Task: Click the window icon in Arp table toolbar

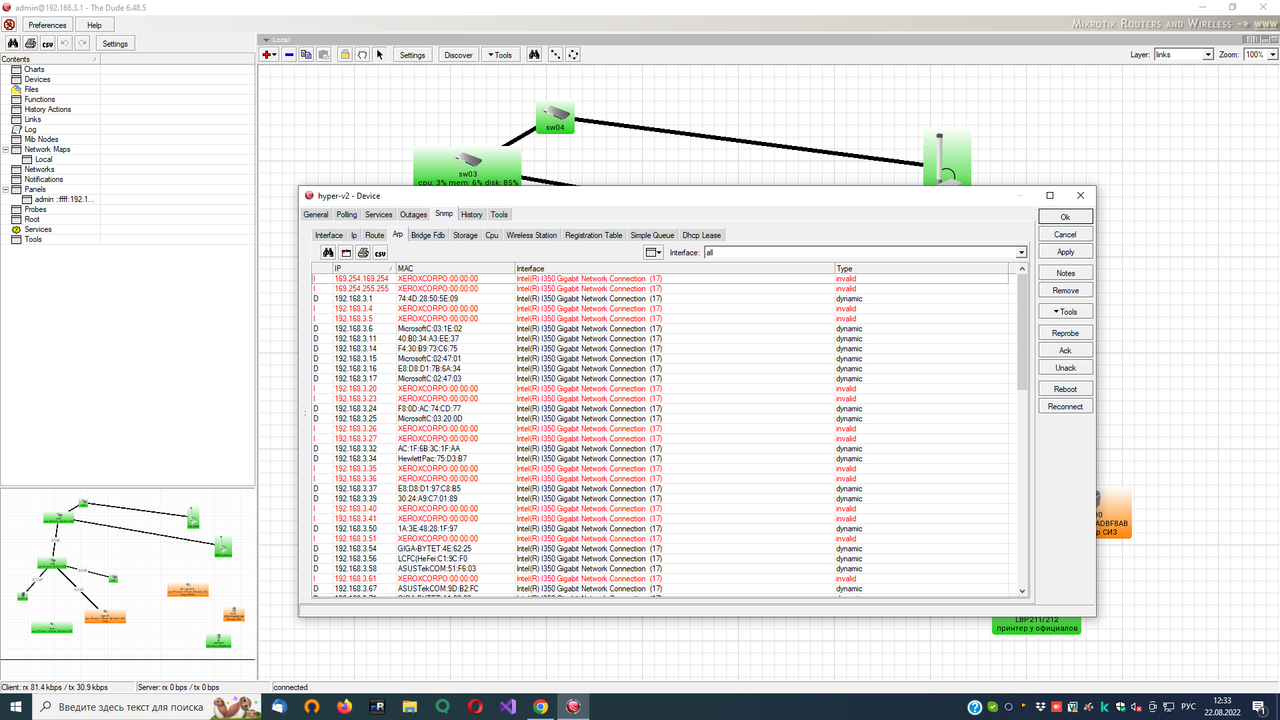Action: tap(345, 253)
